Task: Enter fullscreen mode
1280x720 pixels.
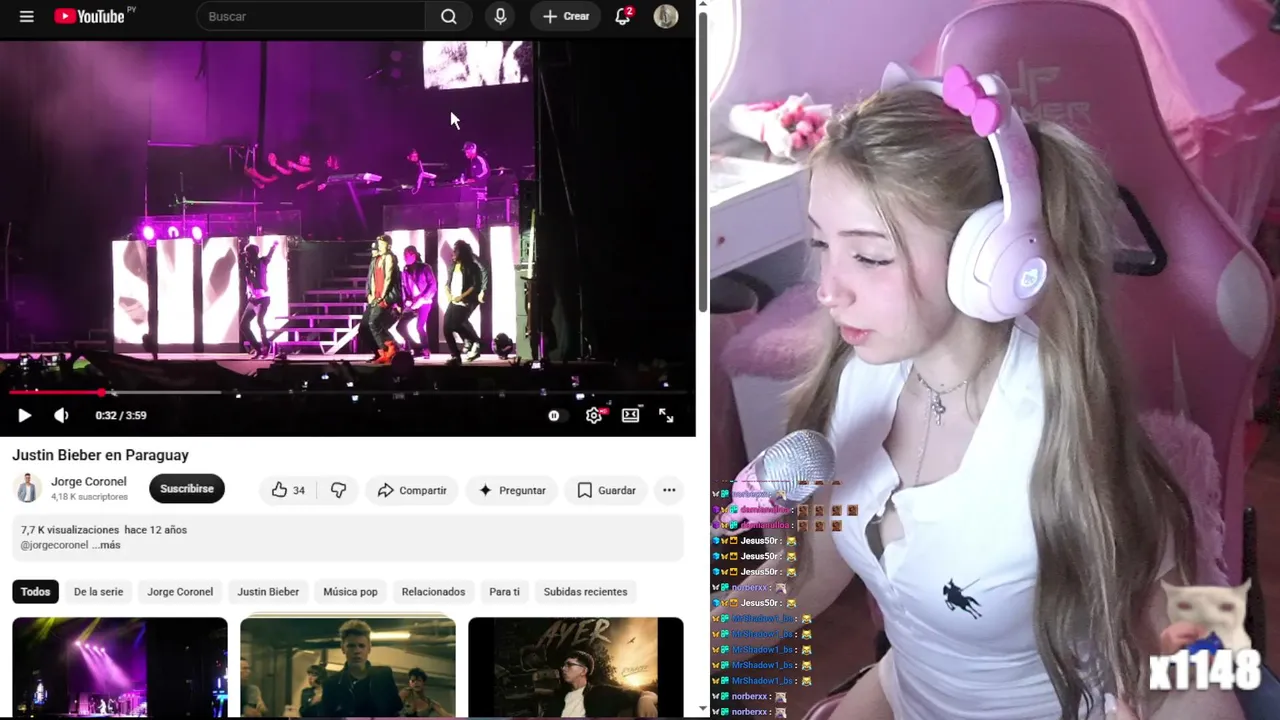Action: click(x=666, y=415)
